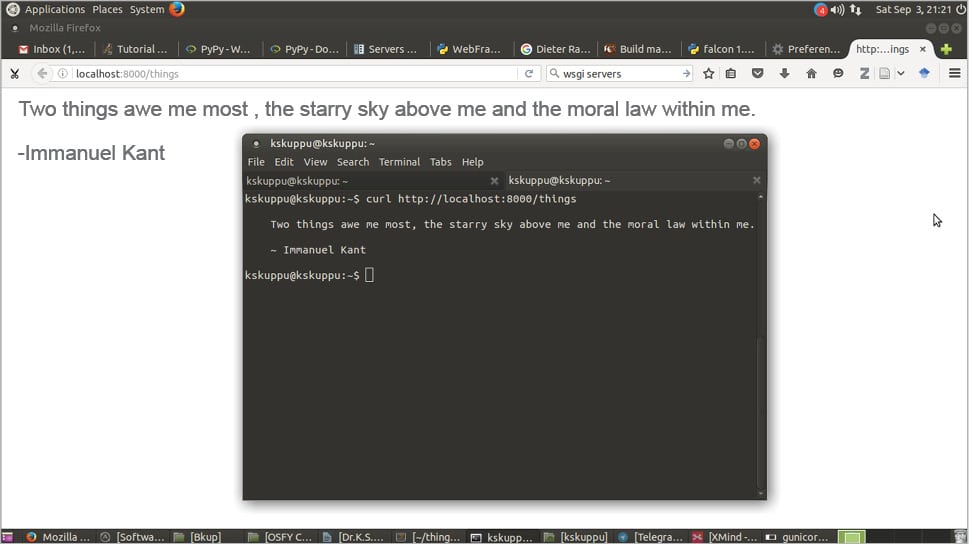Screen dimensions: 969x544
Task: Open the Firefox hamburger menu
Action: (954, 73)
